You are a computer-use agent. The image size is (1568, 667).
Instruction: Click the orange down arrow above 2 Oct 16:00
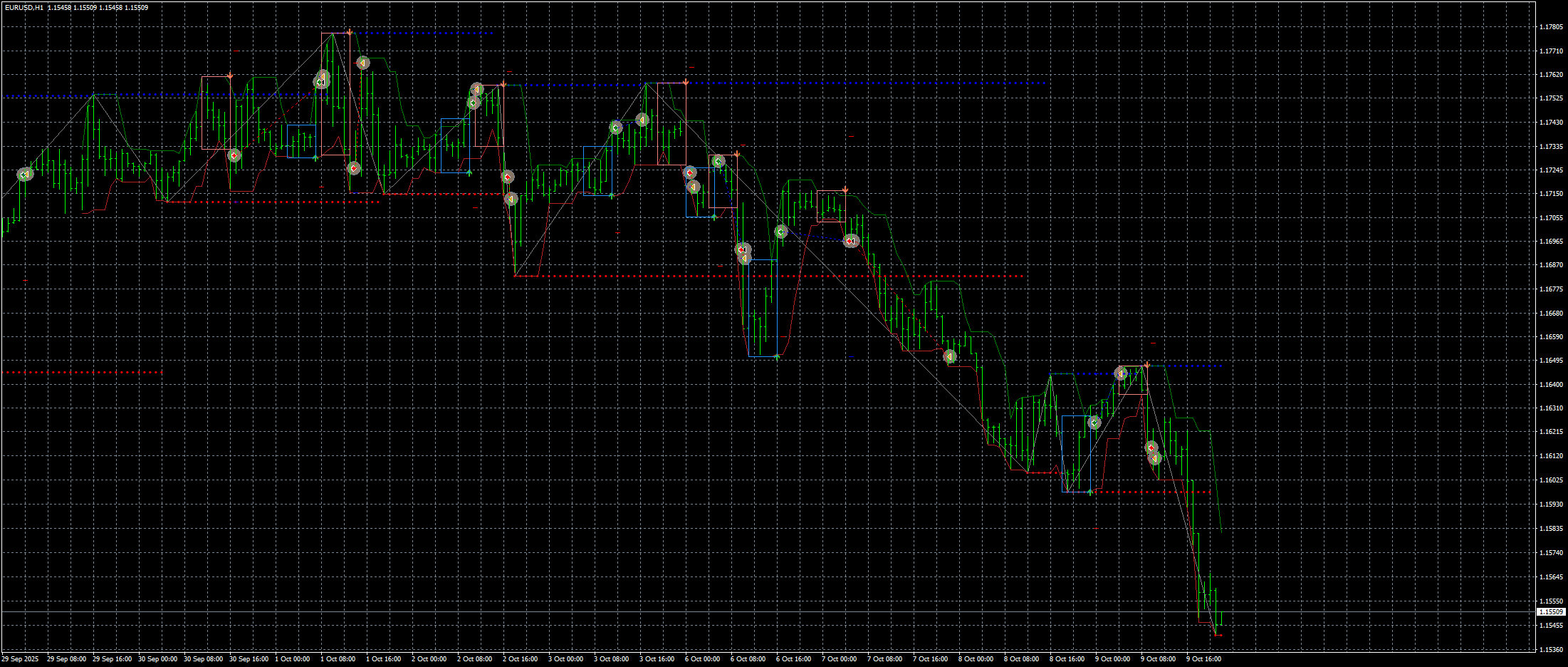pyautogui.click(x=503, y=84)
